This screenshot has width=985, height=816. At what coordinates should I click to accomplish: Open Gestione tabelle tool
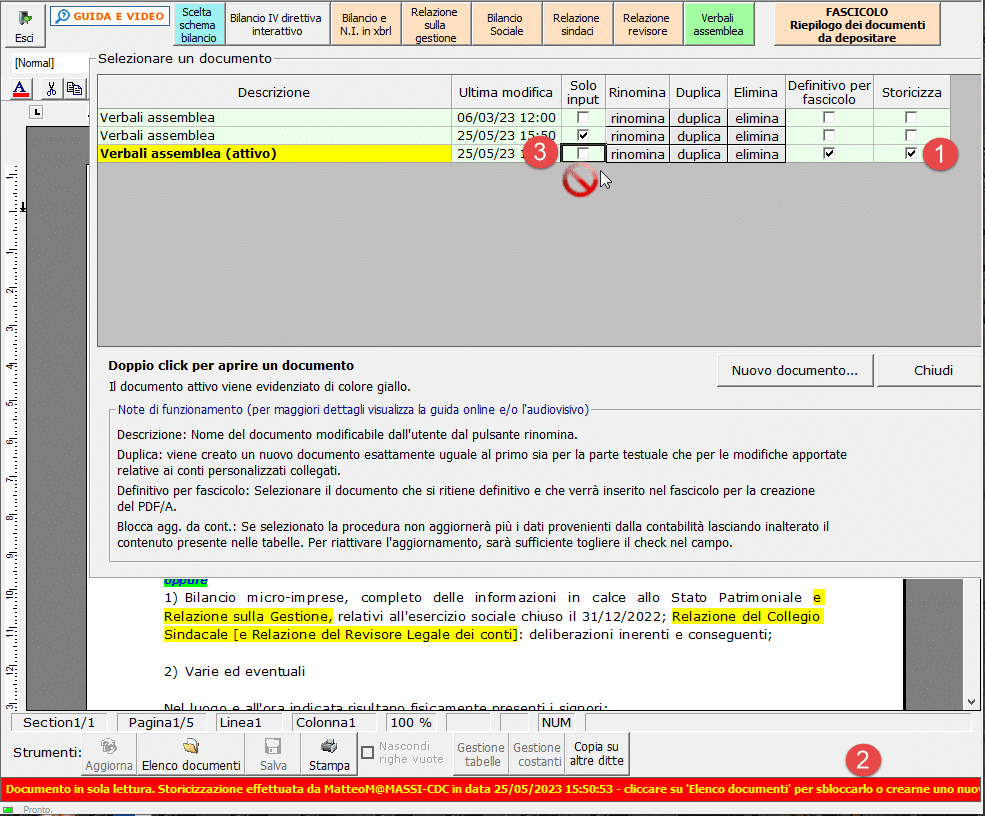(481, 754)
